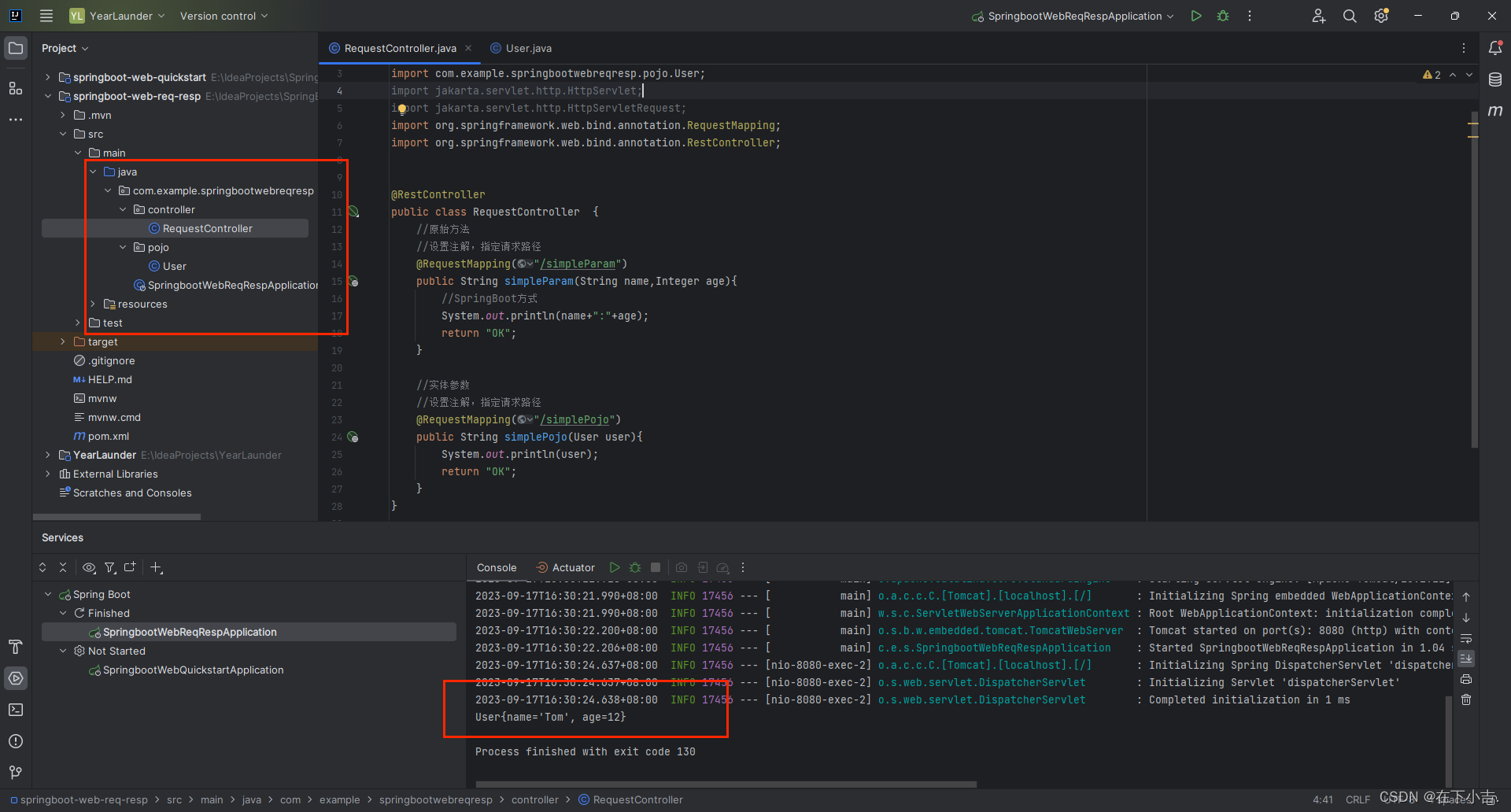The width and height of the screenshot is (1511, 812).
Task: Open the User class in the project tree
Action: point(175,266)
